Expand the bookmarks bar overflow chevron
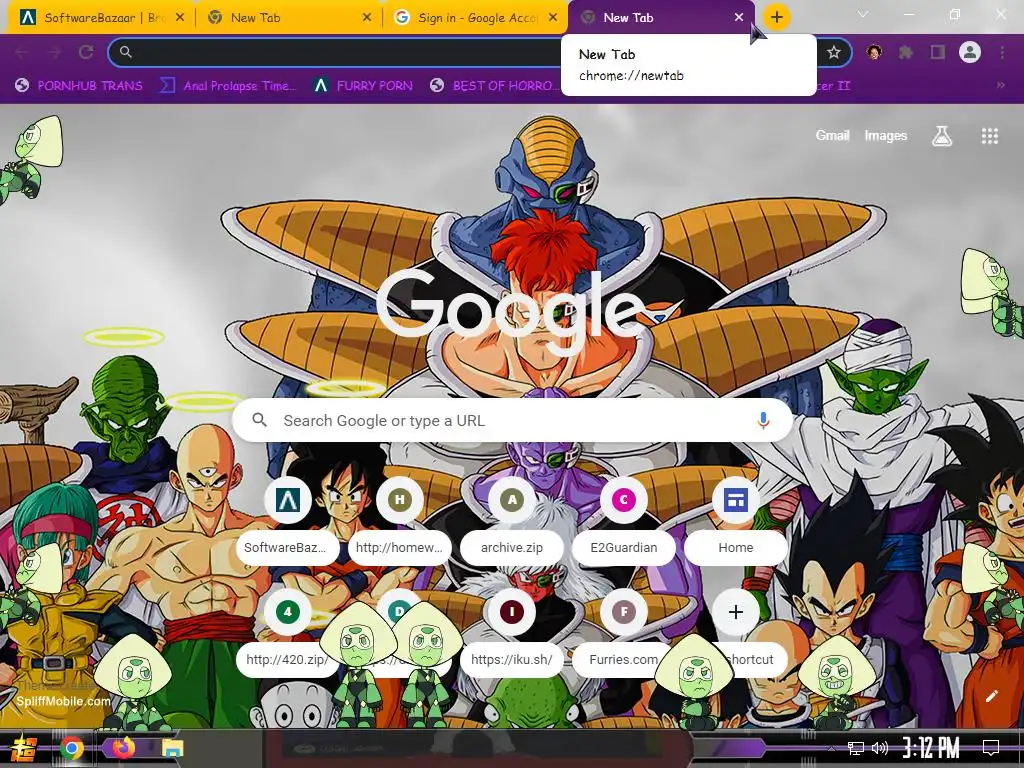This screenshot has height=768, width=1024. [1000, 86]
